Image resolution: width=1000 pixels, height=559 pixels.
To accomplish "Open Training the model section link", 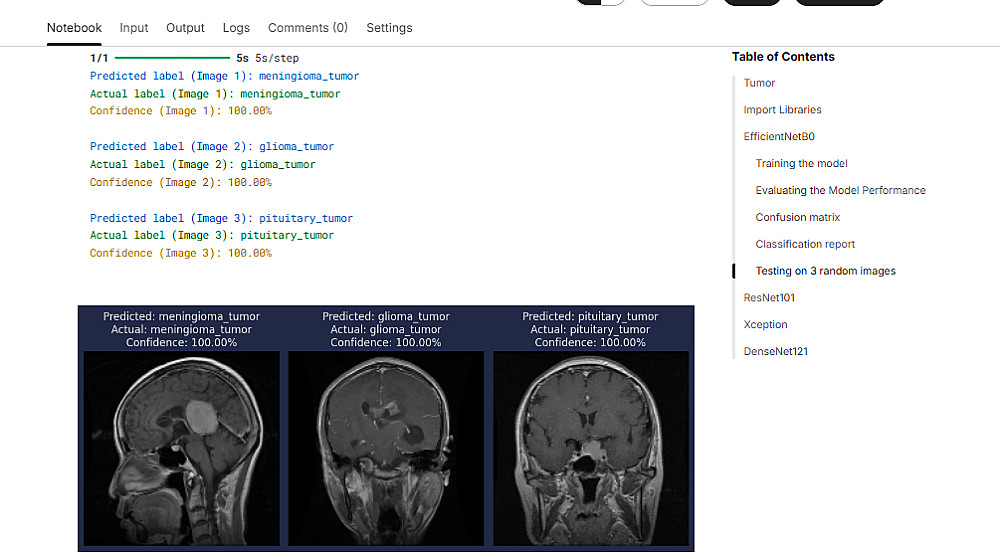I will pyautogui.click(x=801, y=164).
